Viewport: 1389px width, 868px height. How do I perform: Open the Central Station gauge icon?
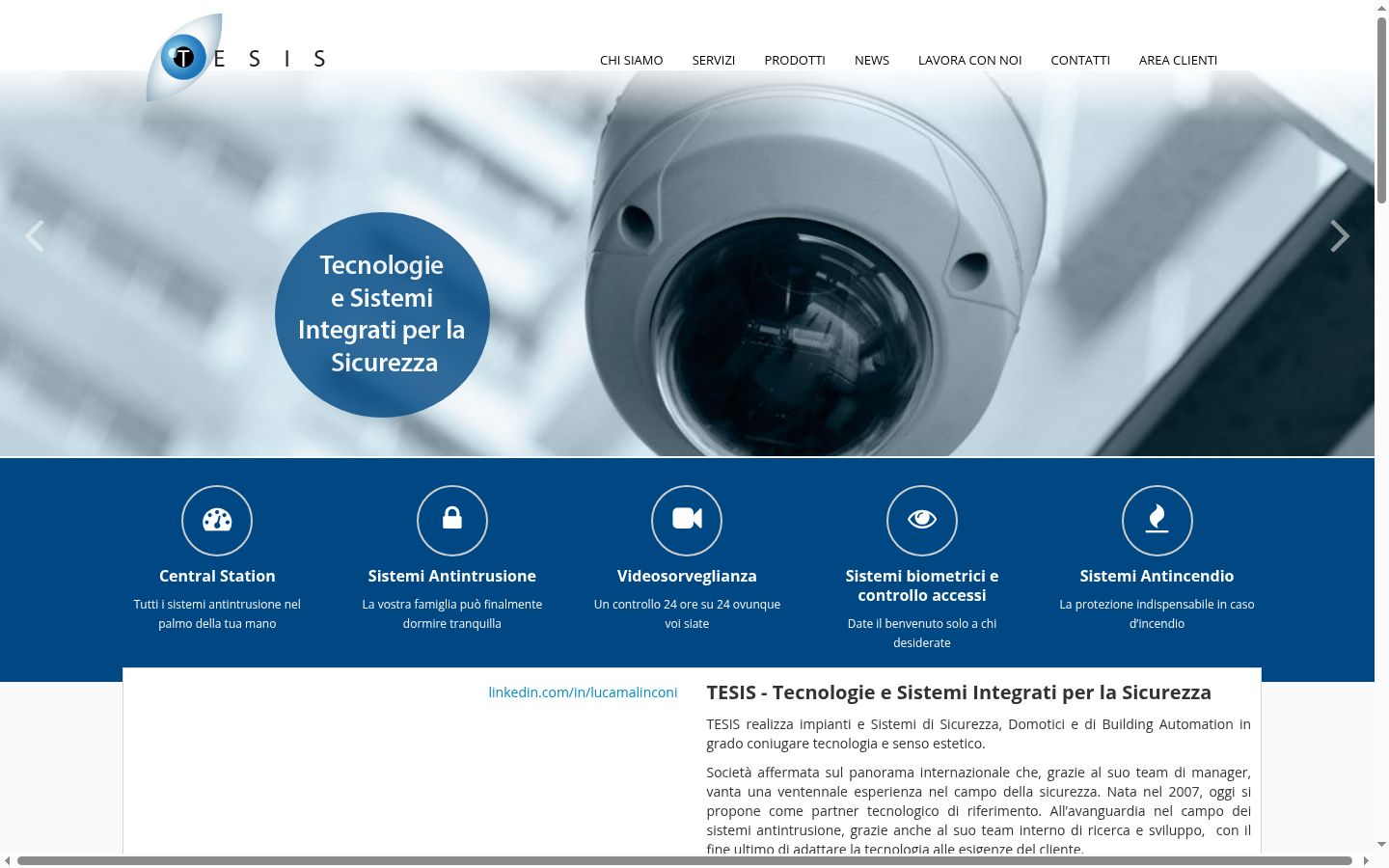(x=217, y=521)
